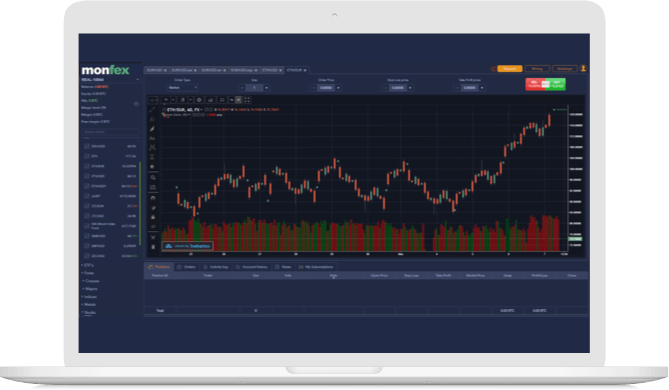Screen dimensions: 669x390
Task: Expand the Majors subcategory
Action: [90, 289]
